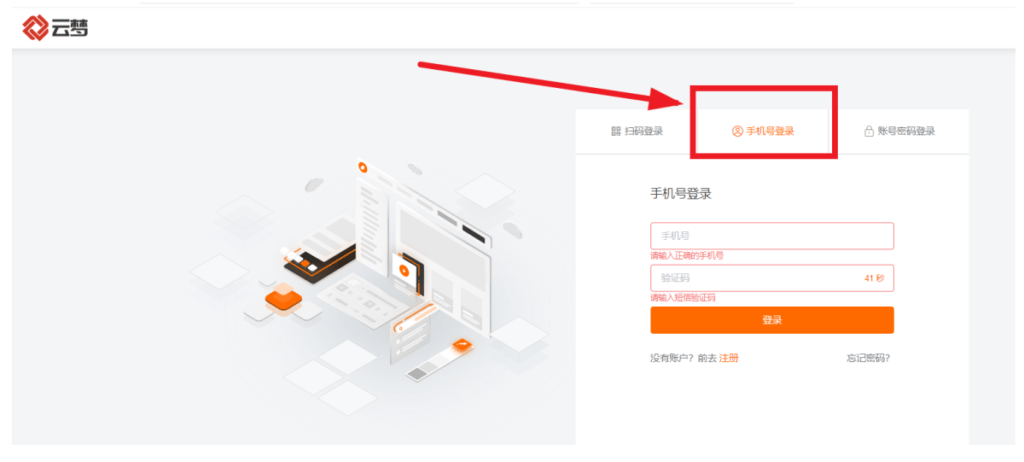Image resolution: width=1024 pixels, height=462 pixels.
Task: Focus the 验证码 input field
Action: tap(772, 278)
